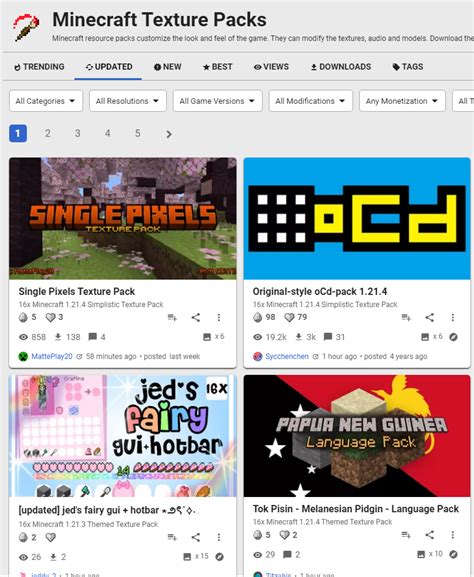Go to page 5
The image size is (474, 577).
point(138,133)
